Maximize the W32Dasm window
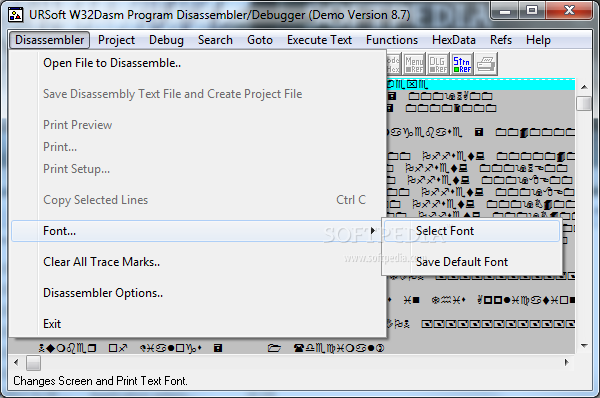Image resolution: width=600 pixels, height=398 pixels. coord(532,10)
